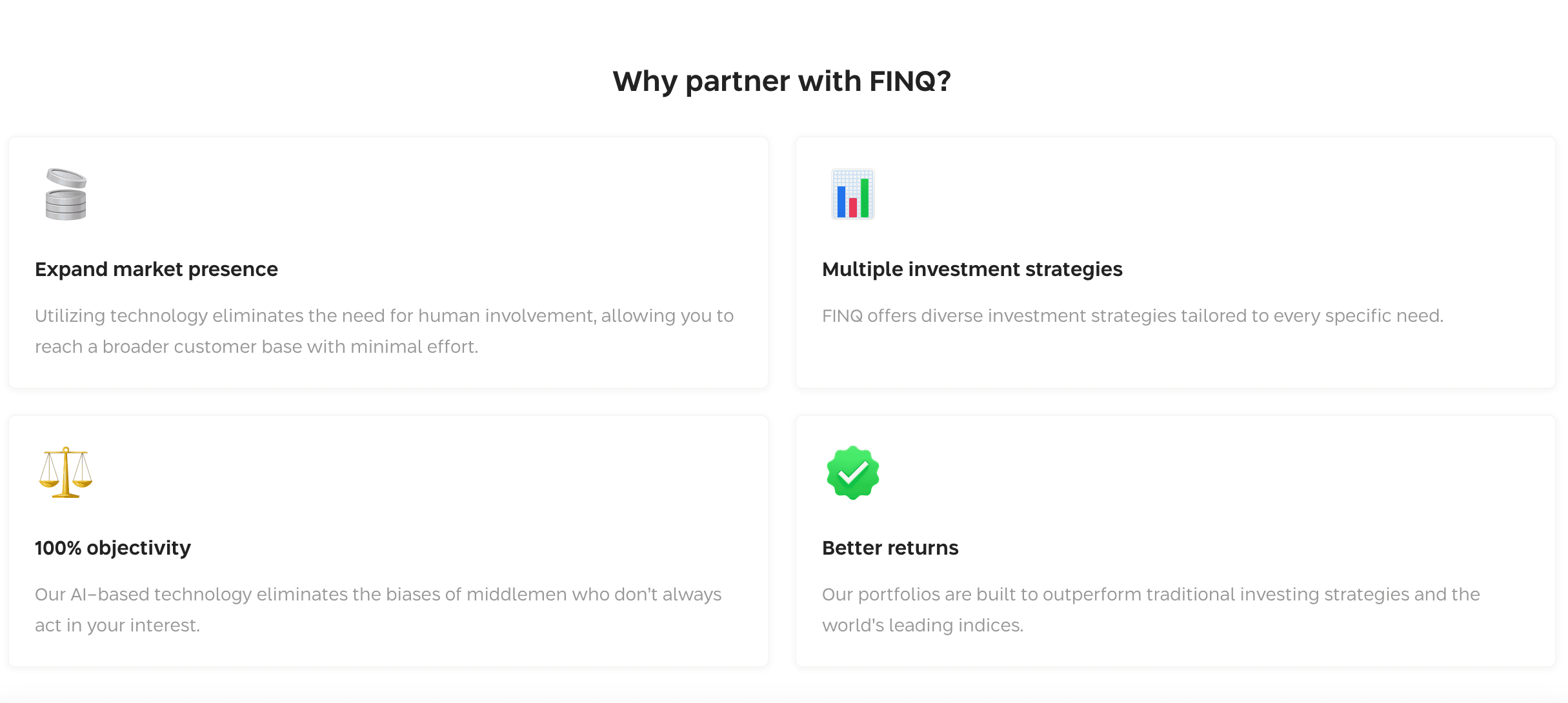Click the line starting "Our portfolios are built"
This screenshot has width=1568, height=703.
pyautogui.click(x=1151, y=594)
